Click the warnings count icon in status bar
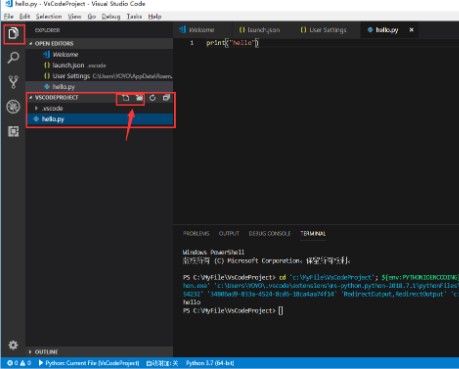The height and width of the screenshot is (369, 459). (26, 363)
